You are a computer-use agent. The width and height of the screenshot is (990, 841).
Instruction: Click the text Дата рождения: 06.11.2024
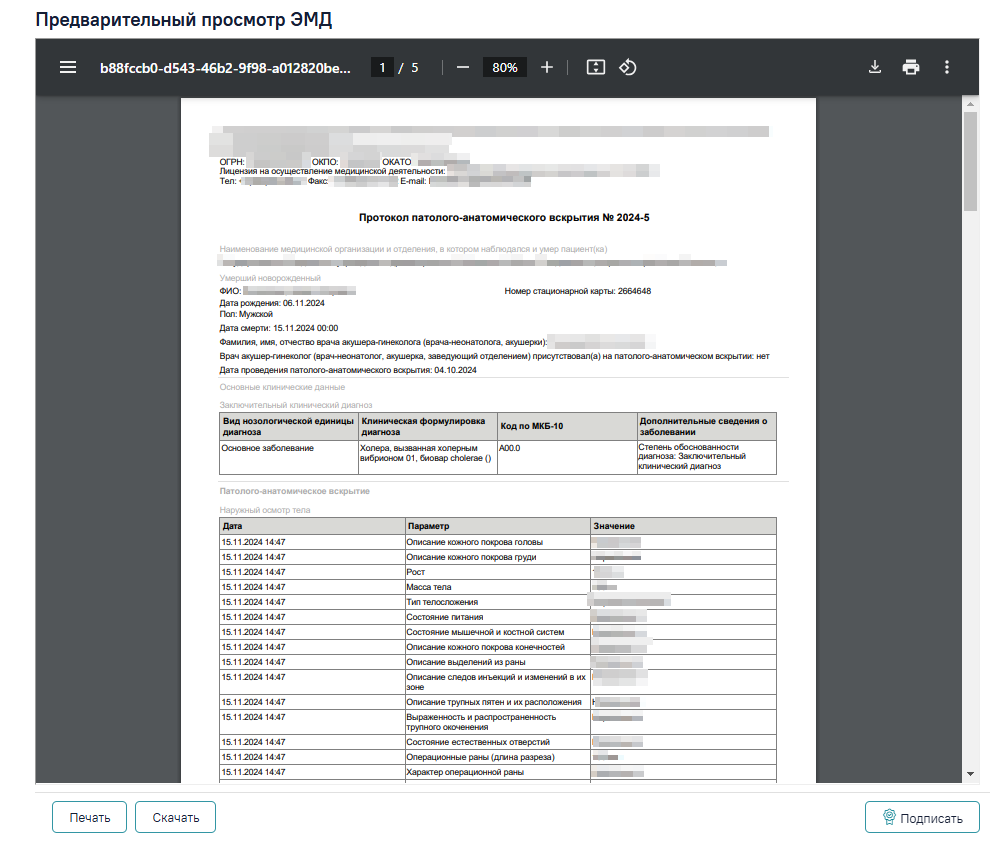click(x=271, y=303)
